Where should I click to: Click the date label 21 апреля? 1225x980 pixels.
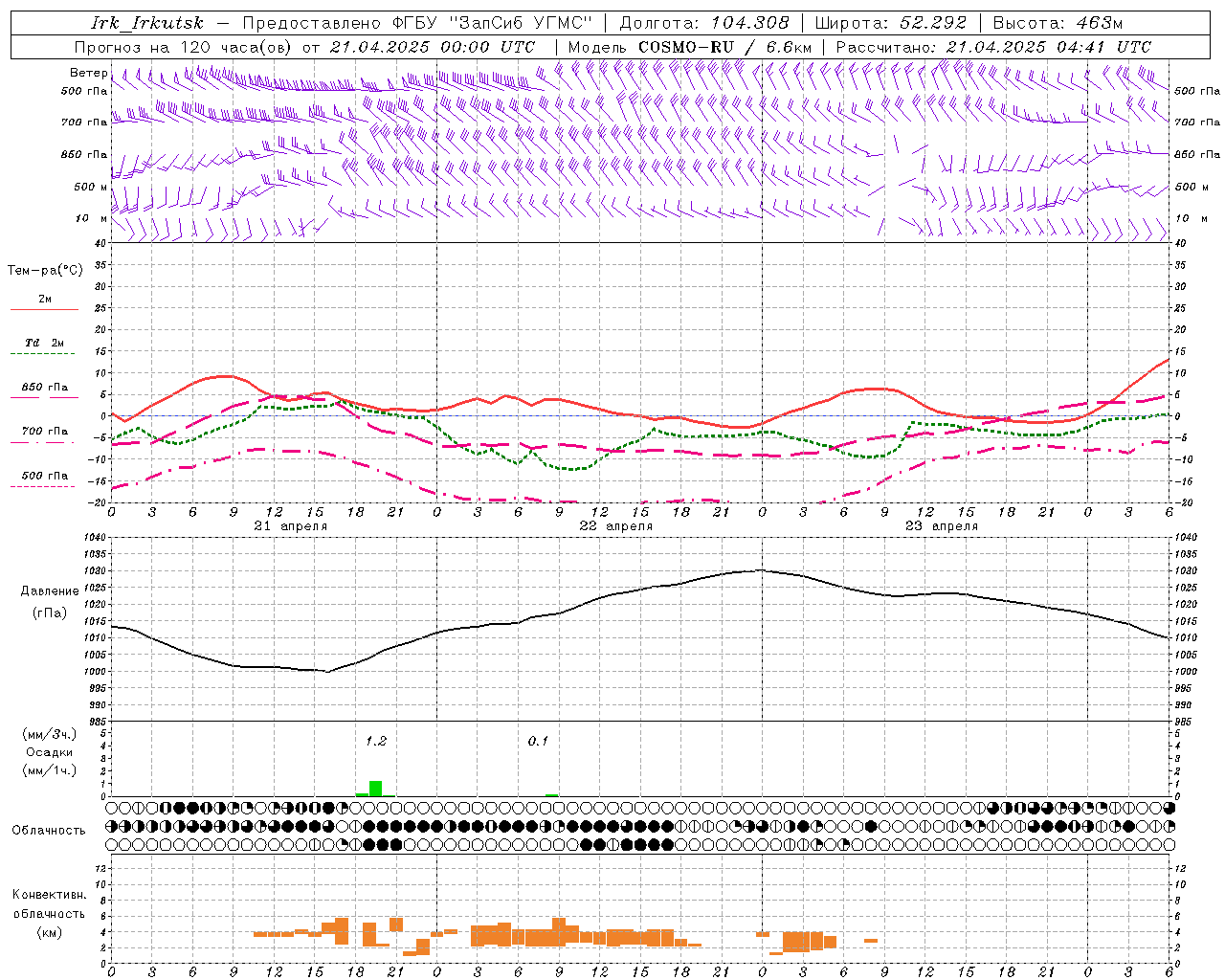coord(290,526)
